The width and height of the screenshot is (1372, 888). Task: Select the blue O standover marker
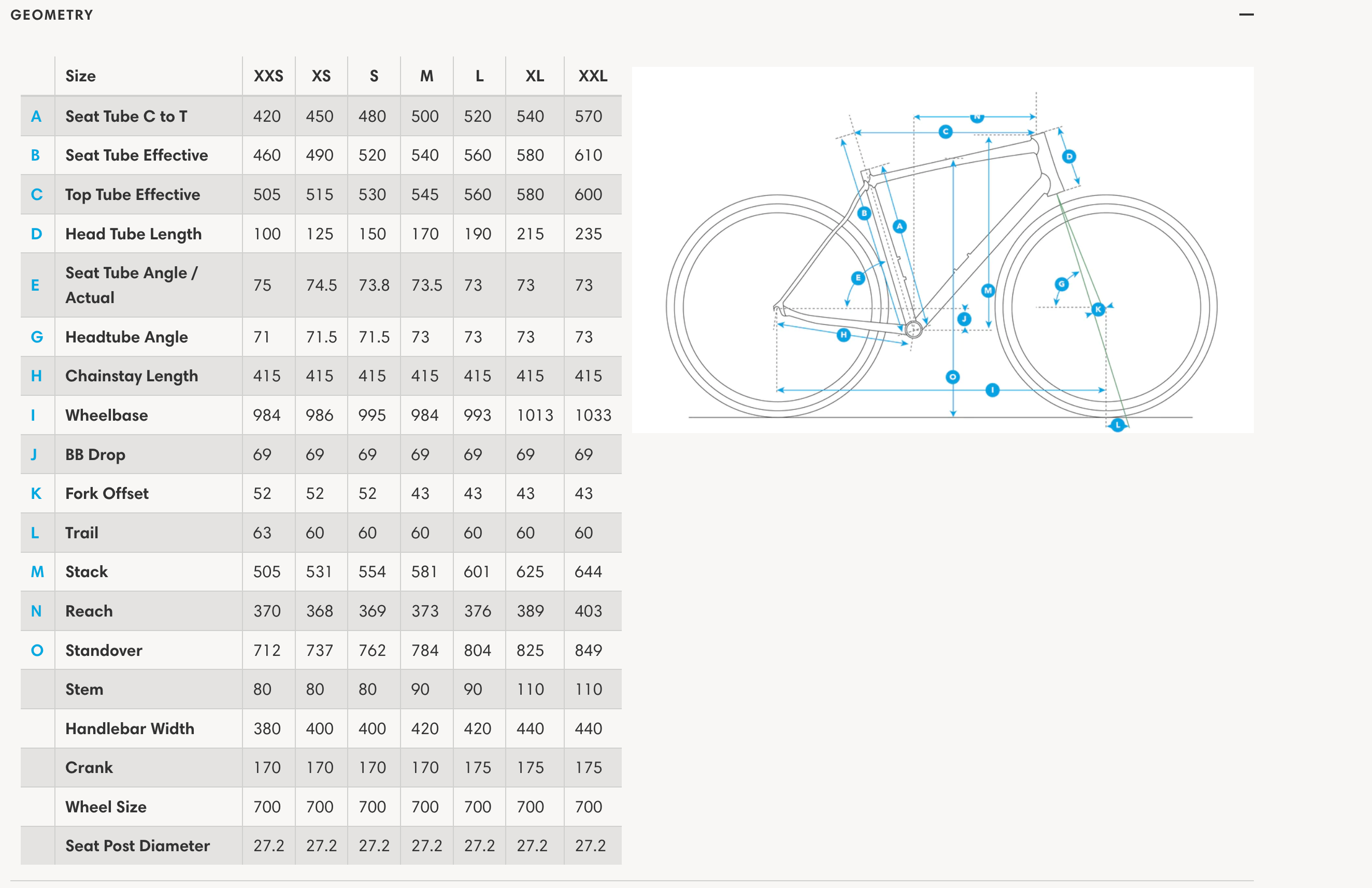[952, 377]
